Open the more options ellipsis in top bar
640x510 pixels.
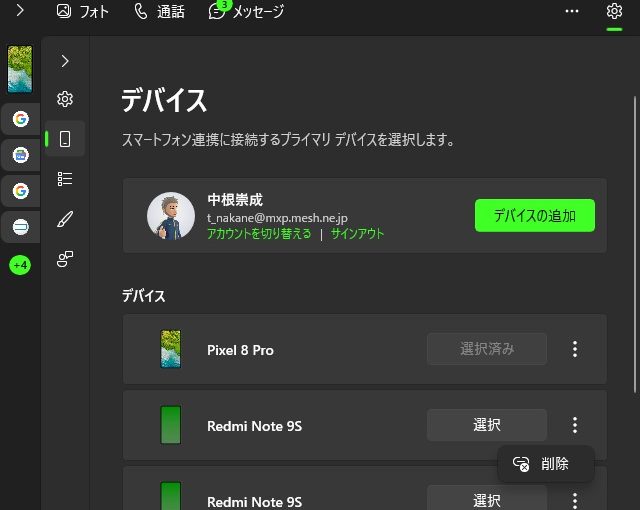[x=572, y=11]
